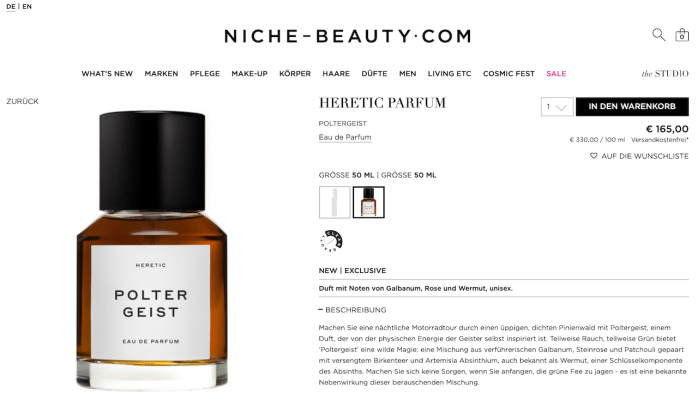
Task: Click the clean beauty circular badge
Action: click(331, 241)
